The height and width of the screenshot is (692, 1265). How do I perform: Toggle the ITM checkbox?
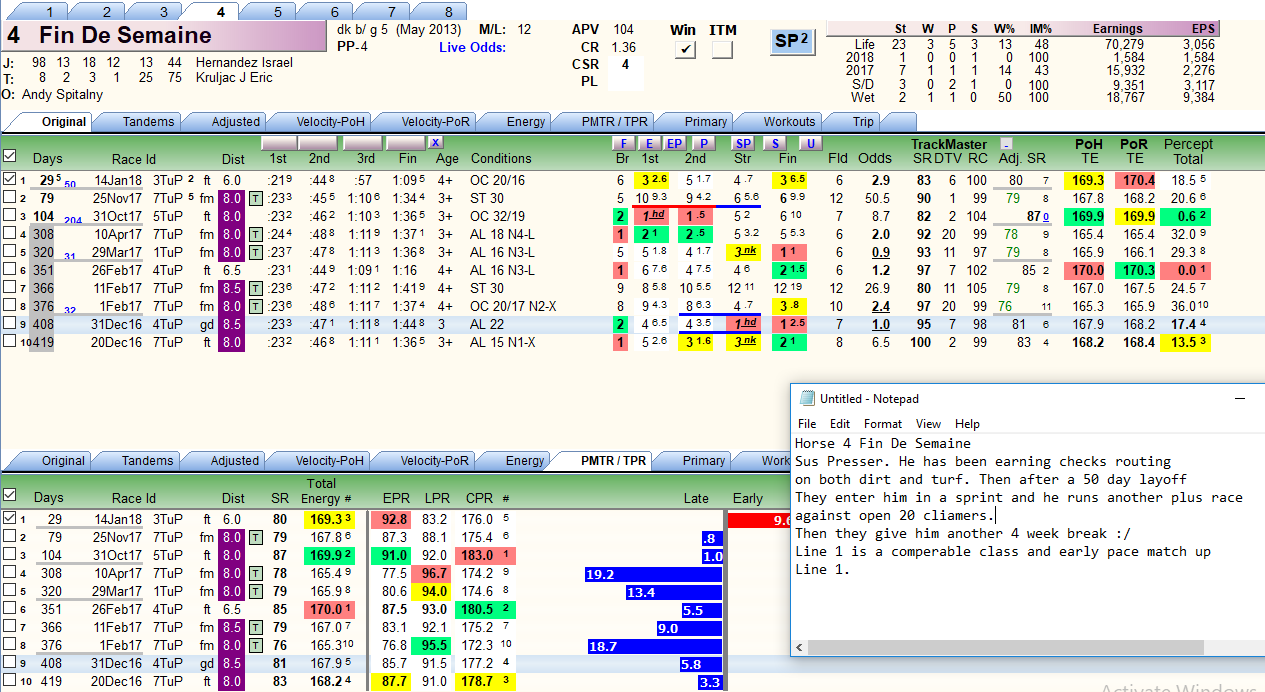(x=722, y=50)
